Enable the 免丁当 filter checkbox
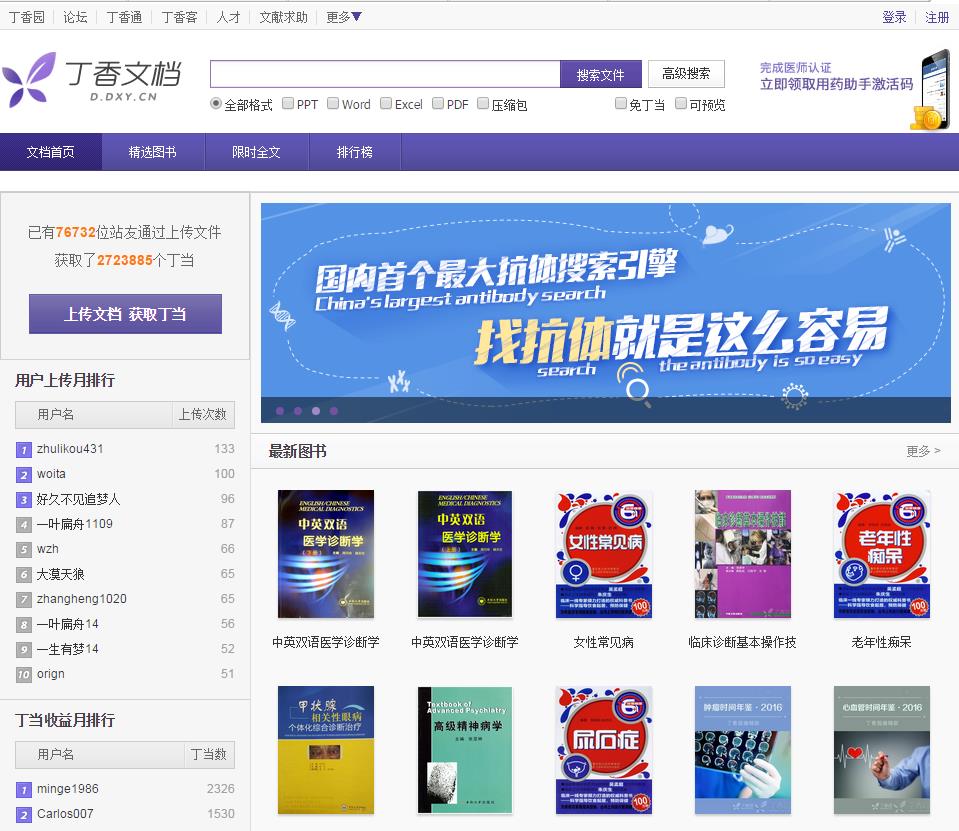The height and width of the screenshot is (831, 959). 620,103
